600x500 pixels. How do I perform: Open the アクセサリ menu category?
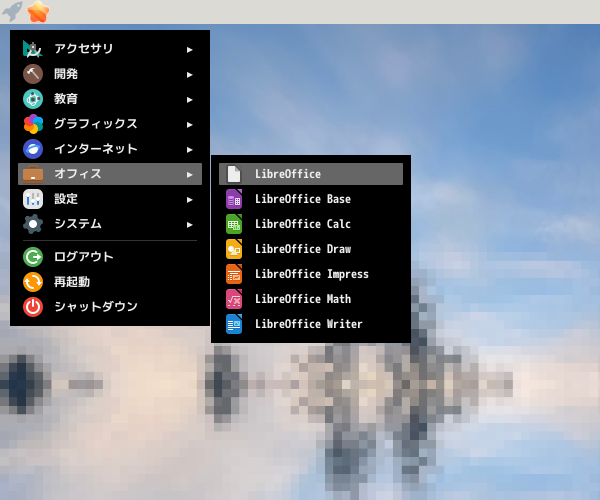[110, 49]
